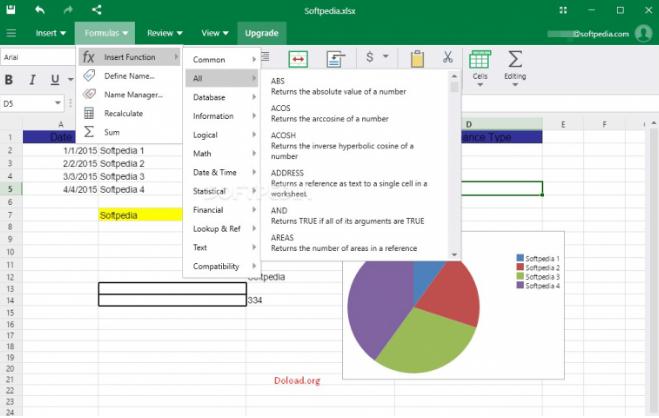Choose the ACOS function

click(x=355, y=113)
